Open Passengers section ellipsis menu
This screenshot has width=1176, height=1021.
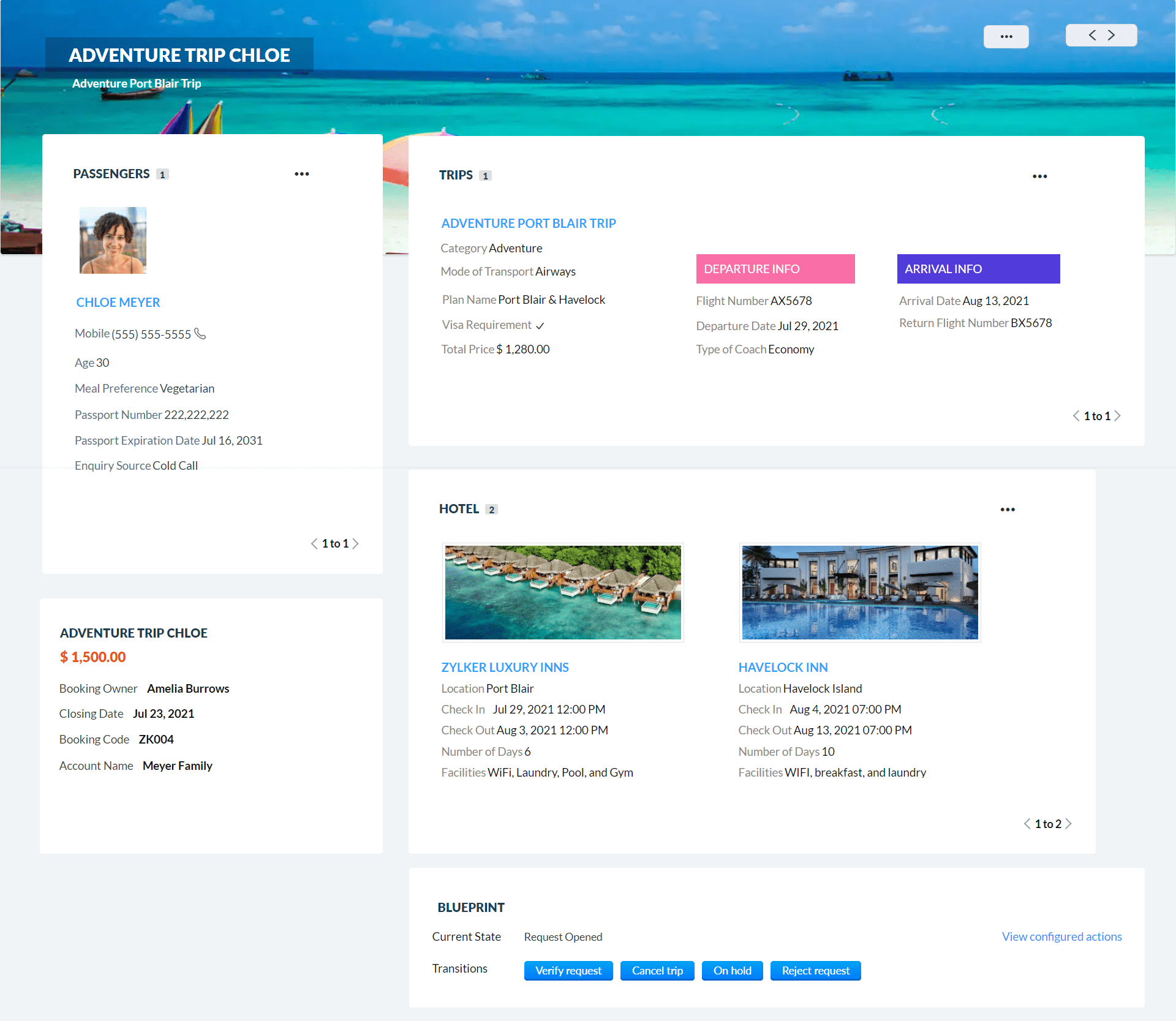[x=301, y=174]
